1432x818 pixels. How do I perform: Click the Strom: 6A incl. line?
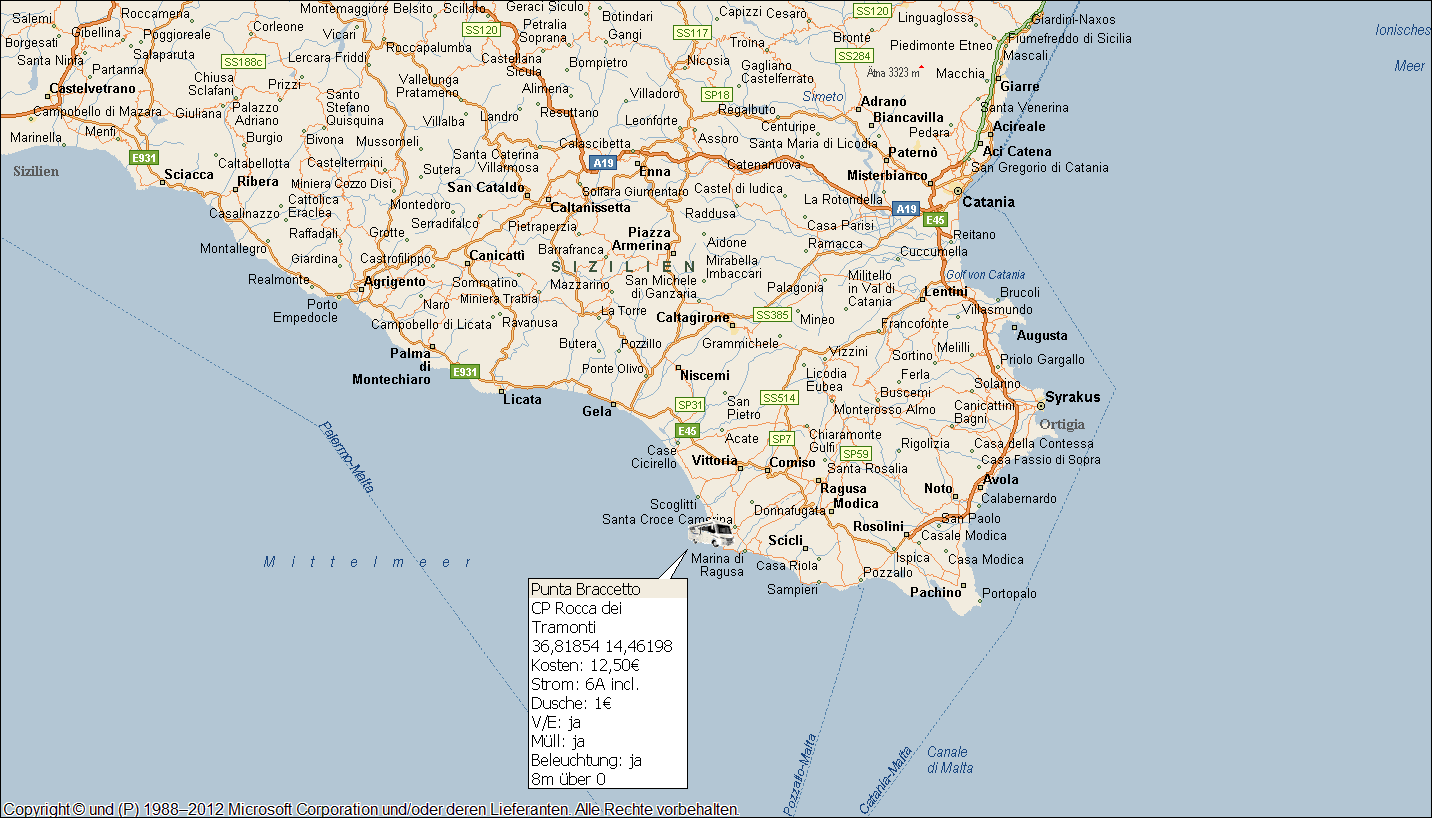(585, 684)
